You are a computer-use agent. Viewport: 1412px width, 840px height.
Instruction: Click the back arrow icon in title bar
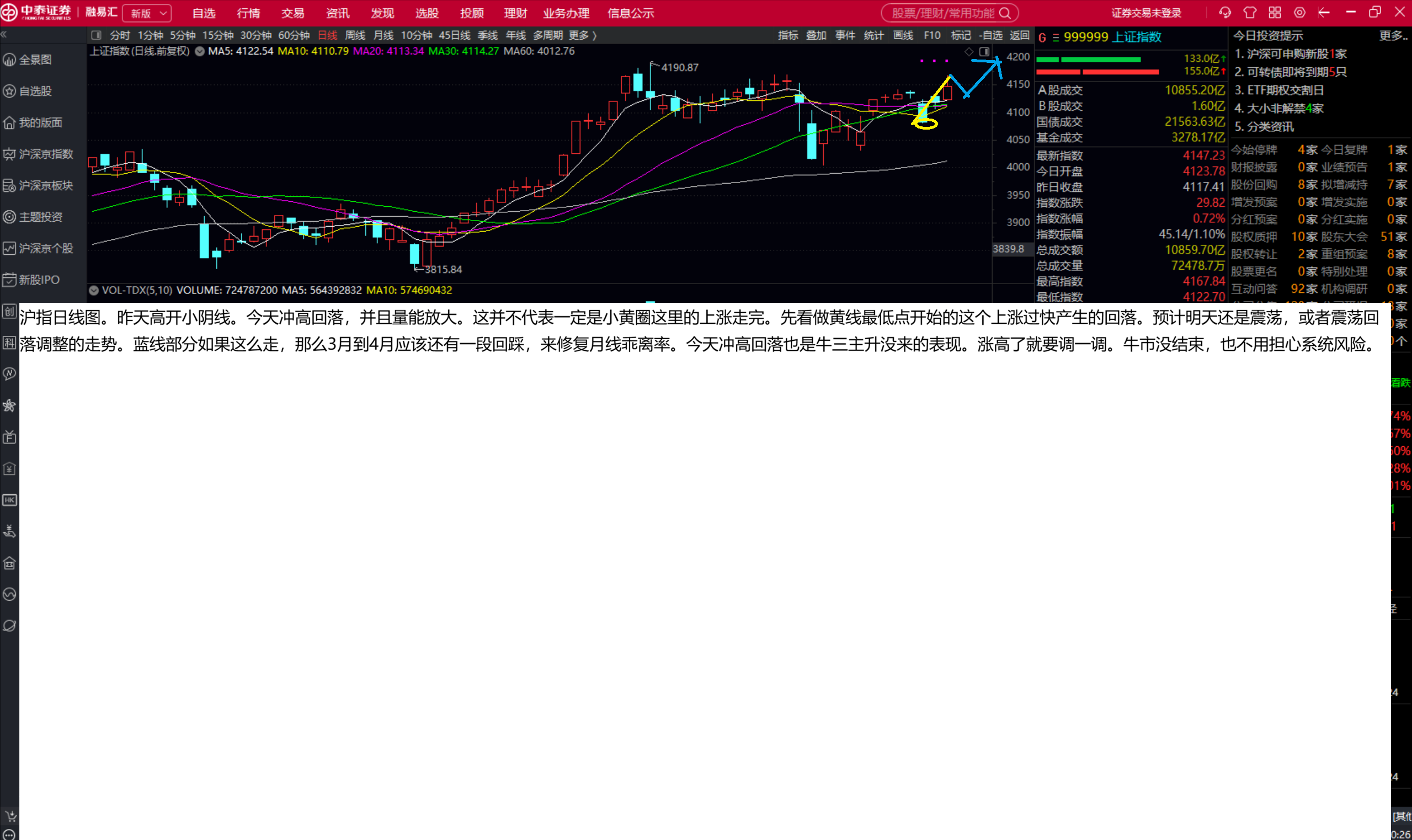pos(1324,13)
